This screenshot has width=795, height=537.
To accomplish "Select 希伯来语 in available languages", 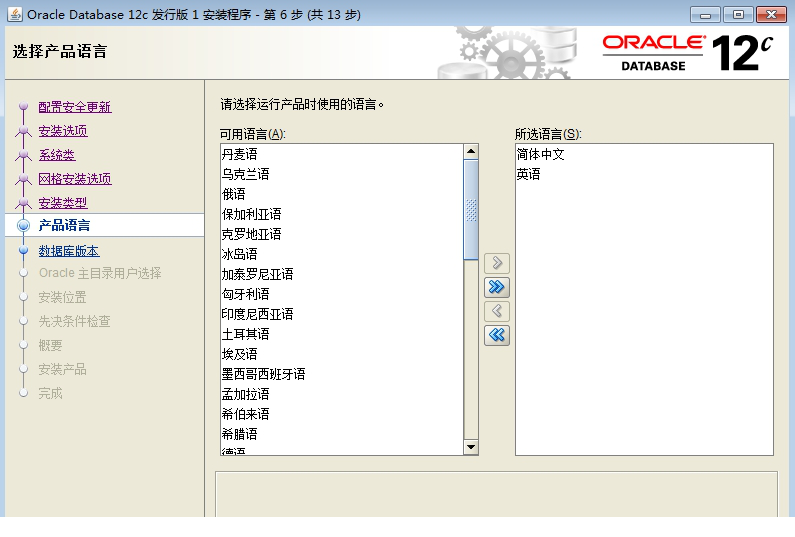I will coord(342,414).
